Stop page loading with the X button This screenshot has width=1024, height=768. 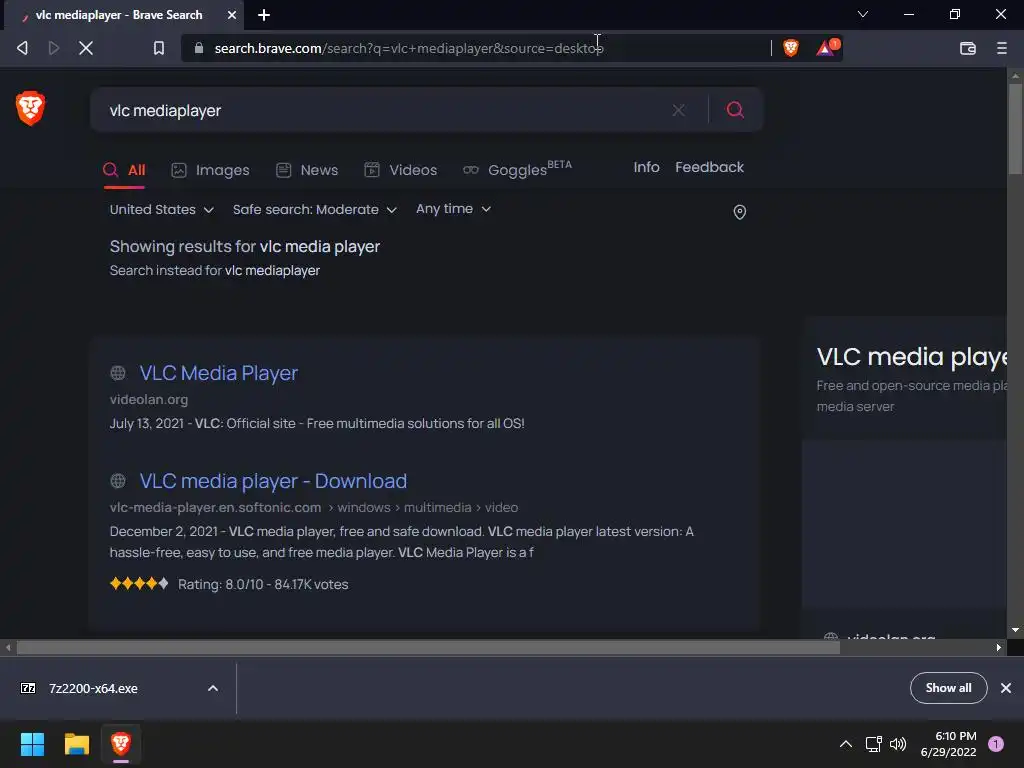tap(86, 48)
